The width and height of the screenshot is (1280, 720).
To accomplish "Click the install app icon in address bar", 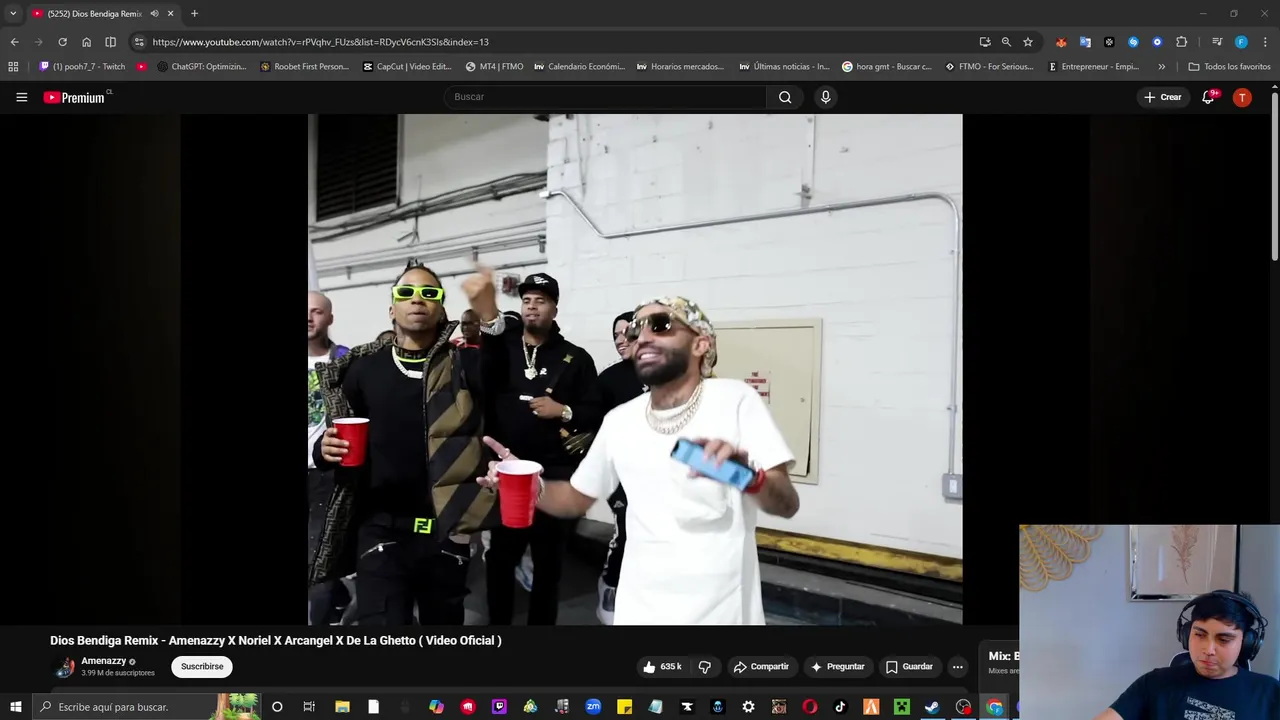I will click(x=985, y=42).
